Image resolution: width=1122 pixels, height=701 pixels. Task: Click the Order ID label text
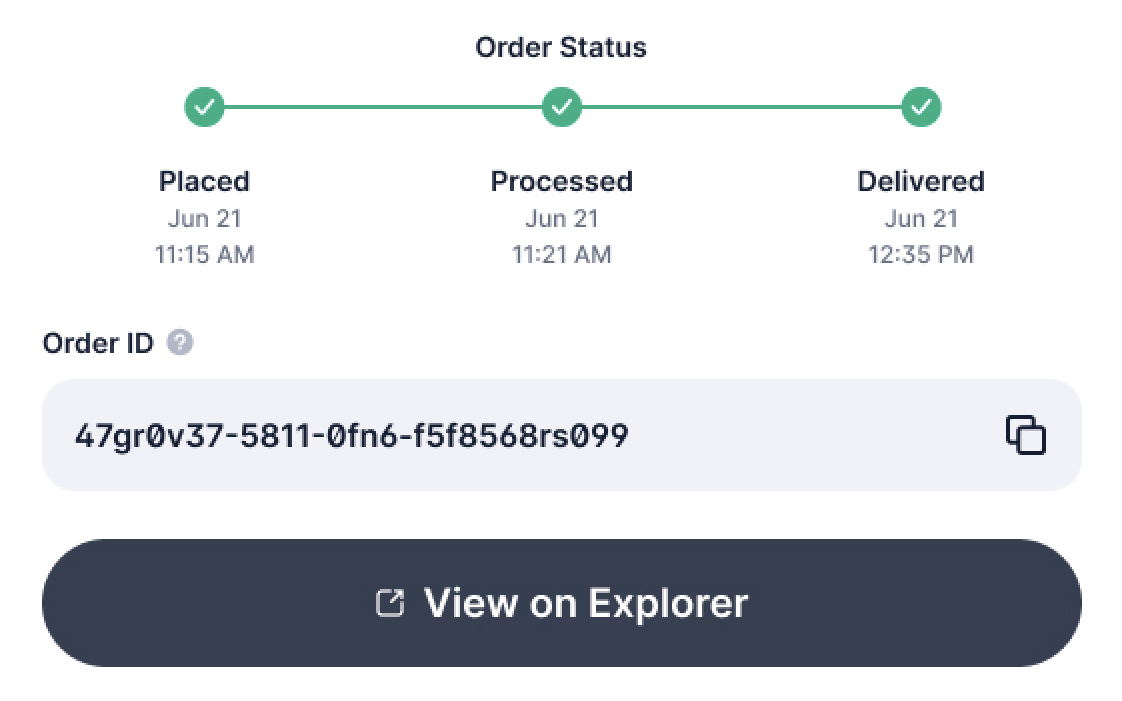[x=98, y=343]
